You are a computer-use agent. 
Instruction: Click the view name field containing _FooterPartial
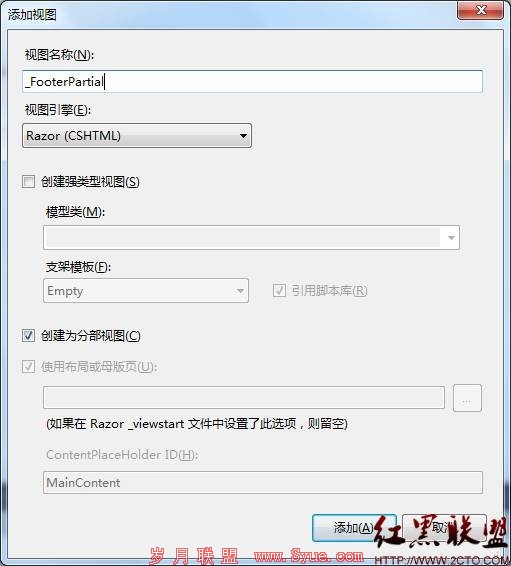coord(252,82)
